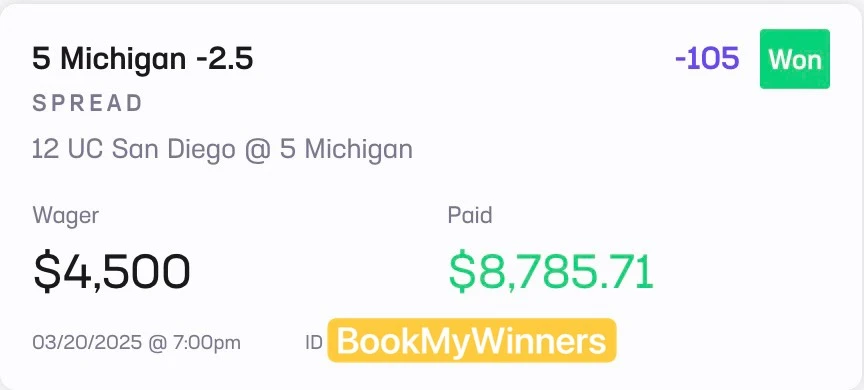The image size is (864, 390).
Task: Select the -105 odds value
Action: click(x=707, y=59)
